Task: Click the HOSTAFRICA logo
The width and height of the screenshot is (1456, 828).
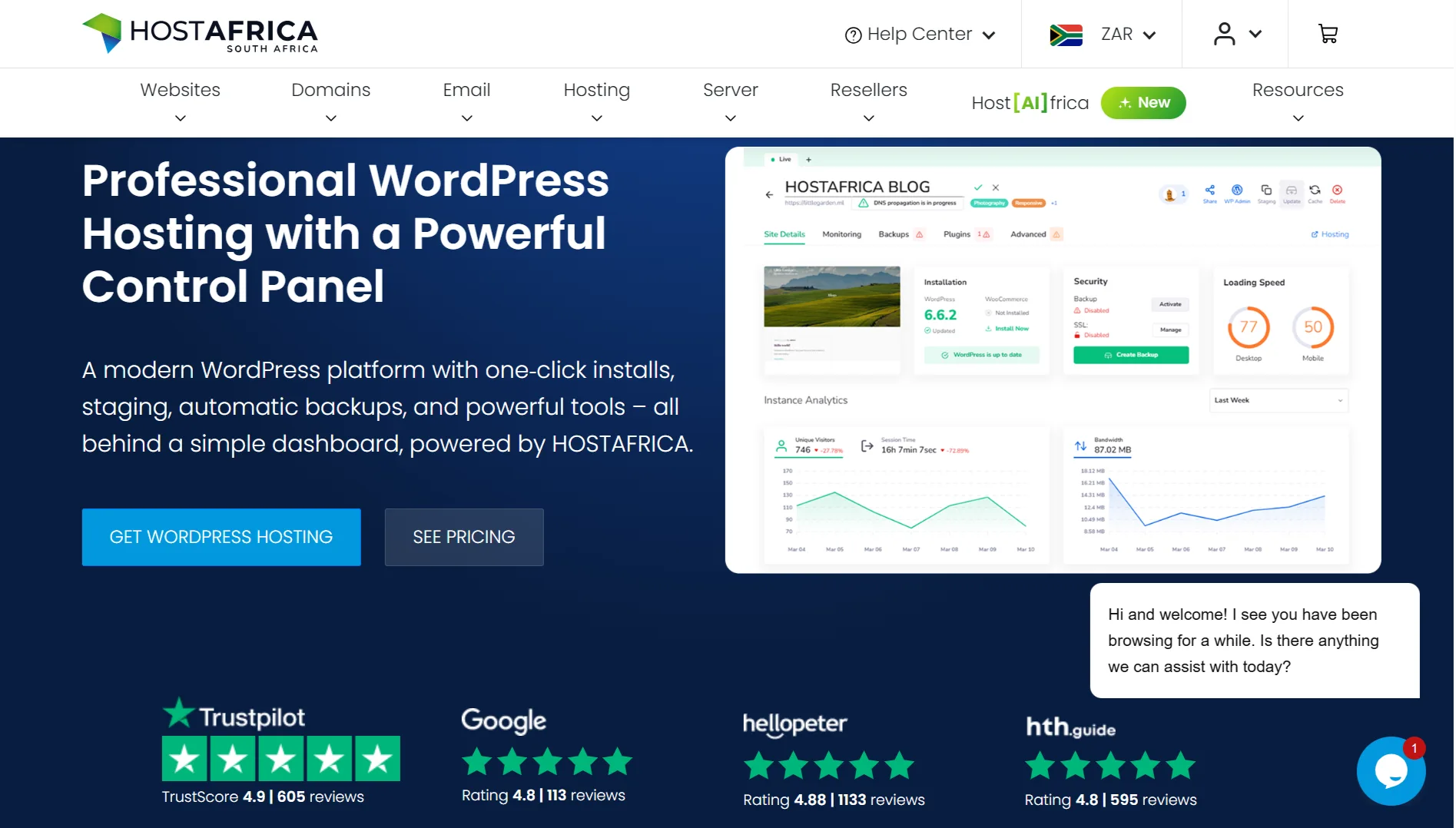Action: (200, 34)
